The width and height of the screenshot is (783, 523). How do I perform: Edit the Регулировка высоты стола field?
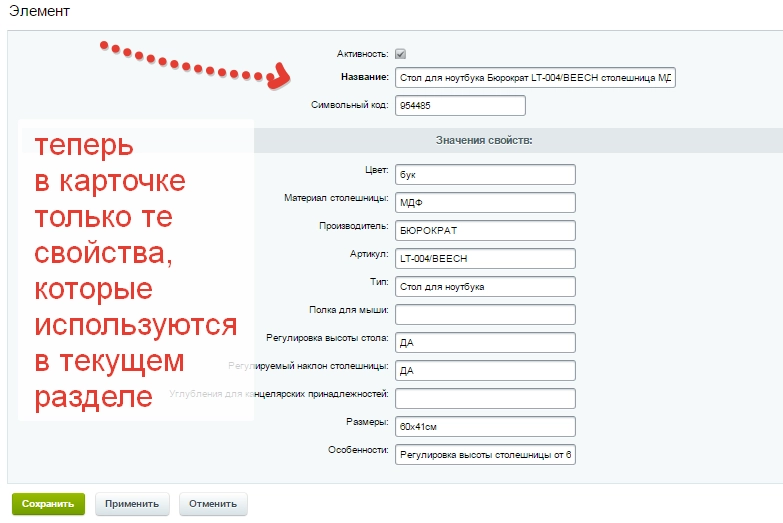[485, 343]
